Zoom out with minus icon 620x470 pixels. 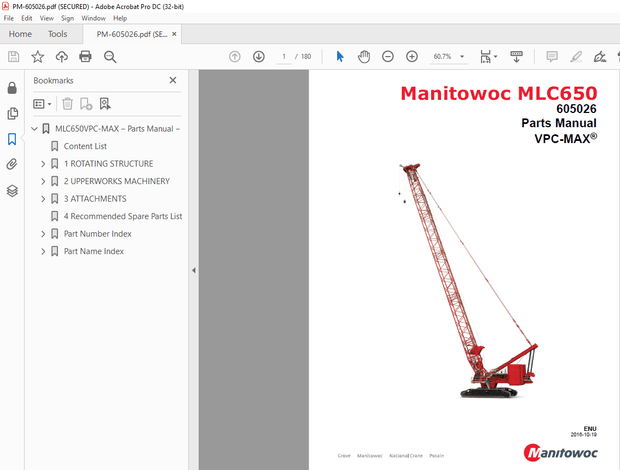pyautogui.click(x=388, y=57)
